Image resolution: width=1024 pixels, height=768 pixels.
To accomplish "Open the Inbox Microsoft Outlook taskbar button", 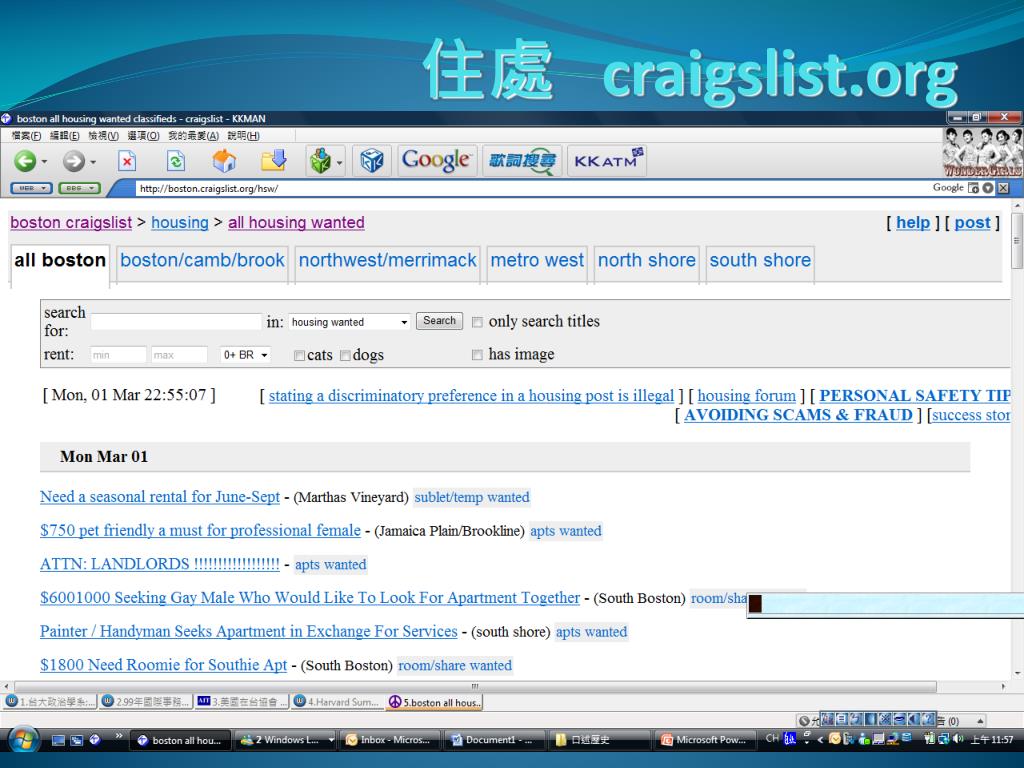I will point(389,740).
